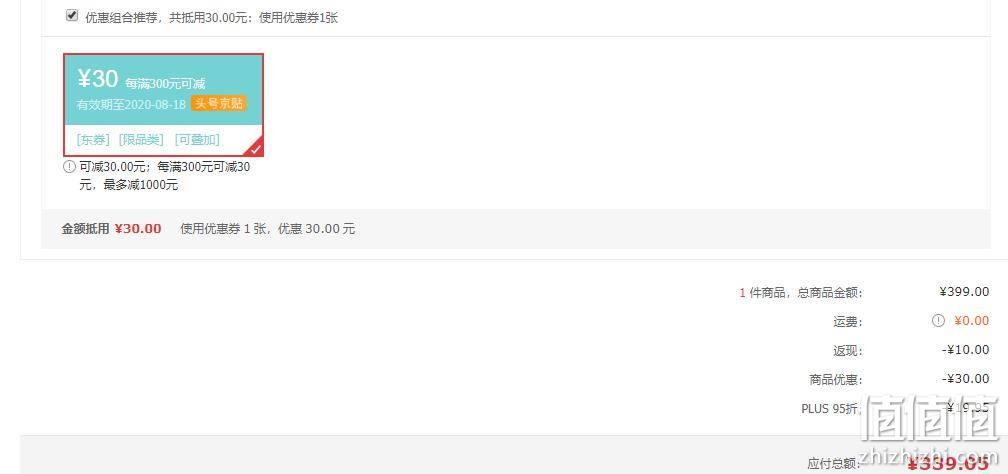Click the ¥399.00 total goods amount
The width and height of the screenshot is (1008, 474).
(x=964, y=292)
